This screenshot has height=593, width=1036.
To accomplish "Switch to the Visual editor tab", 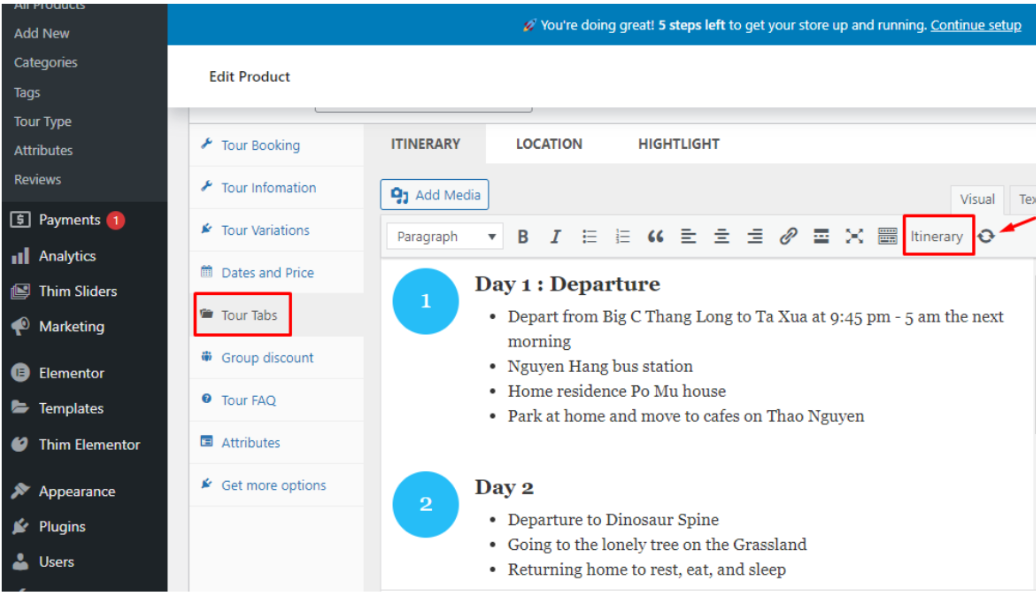I will pos(977,199).
